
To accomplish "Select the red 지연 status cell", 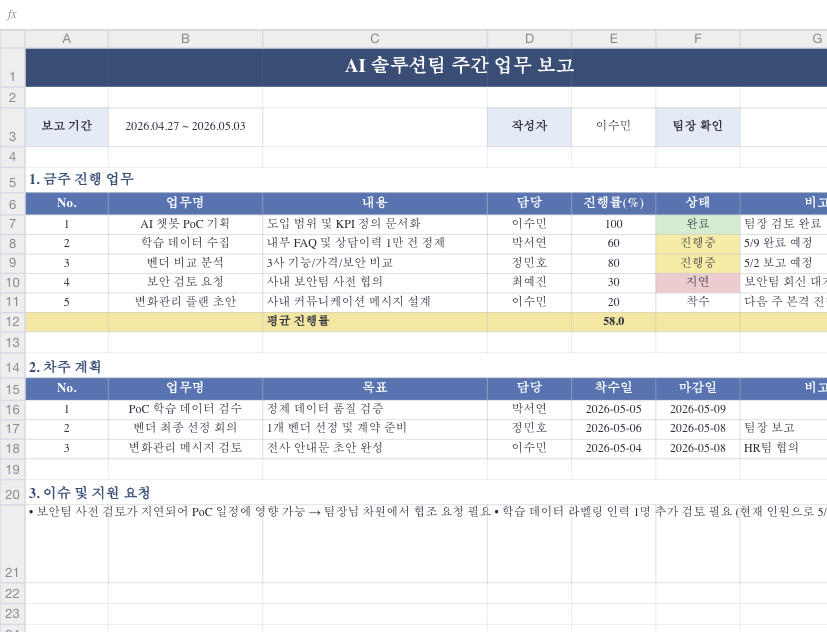I will 697,282.
